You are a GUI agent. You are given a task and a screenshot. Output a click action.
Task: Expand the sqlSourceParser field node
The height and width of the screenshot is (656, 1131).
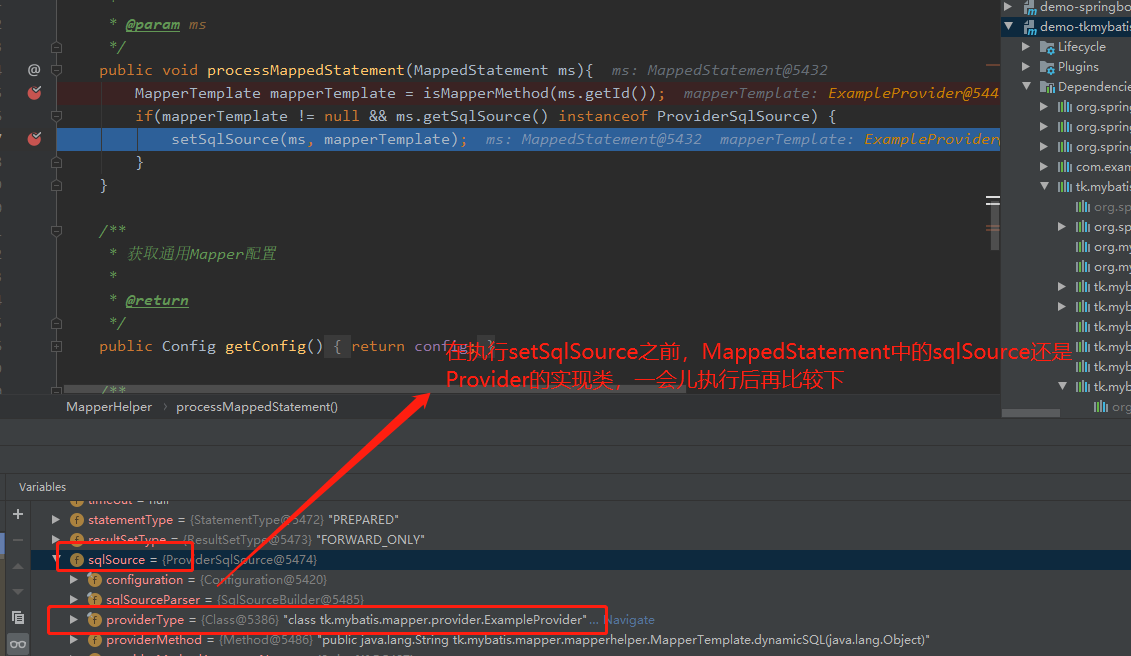pos(74,600)
